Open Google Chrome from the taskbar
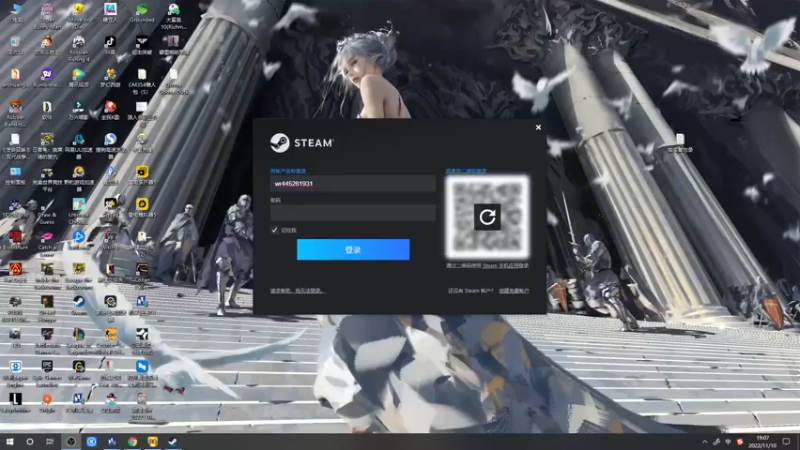800x450 pixels. click(132, 442)
